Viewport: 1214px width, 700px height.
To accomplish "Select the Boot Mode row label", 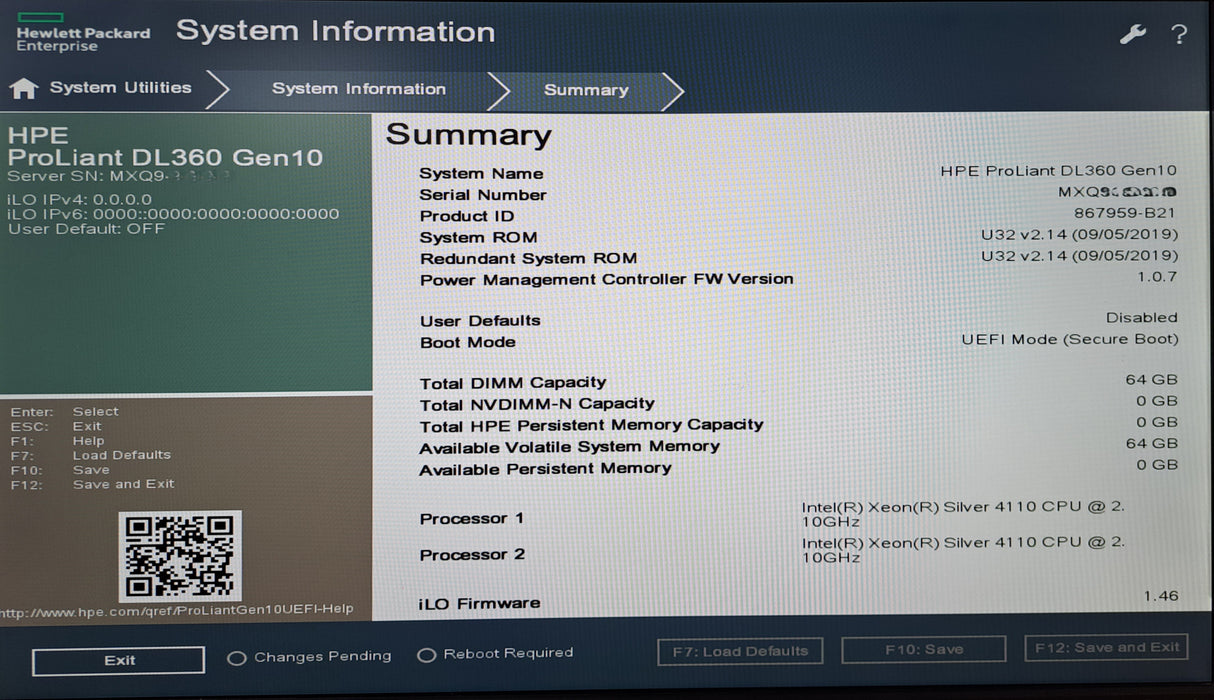I will click(x=467, y=342).
